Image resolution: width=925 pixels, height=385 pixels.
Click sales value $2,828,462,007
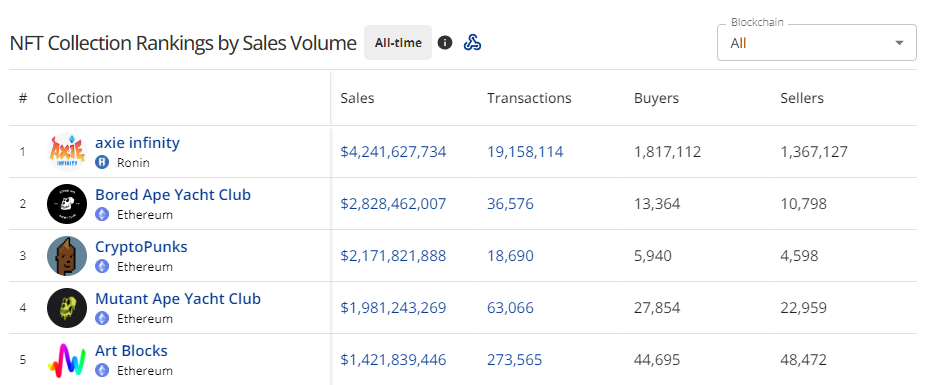coord(393,204)
